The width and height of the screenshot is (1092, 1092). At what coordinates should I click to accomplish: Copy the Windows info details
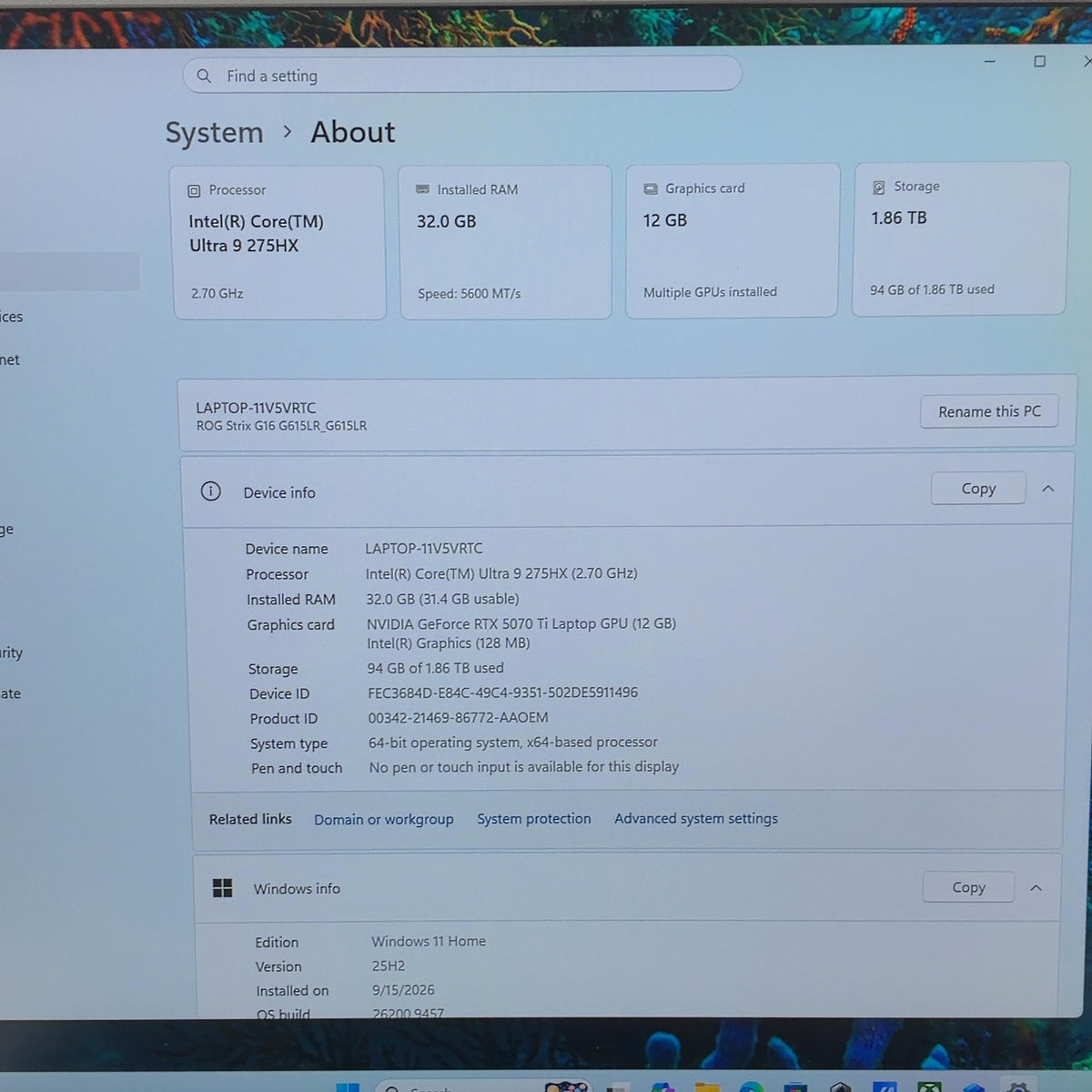tap(968, 887)
